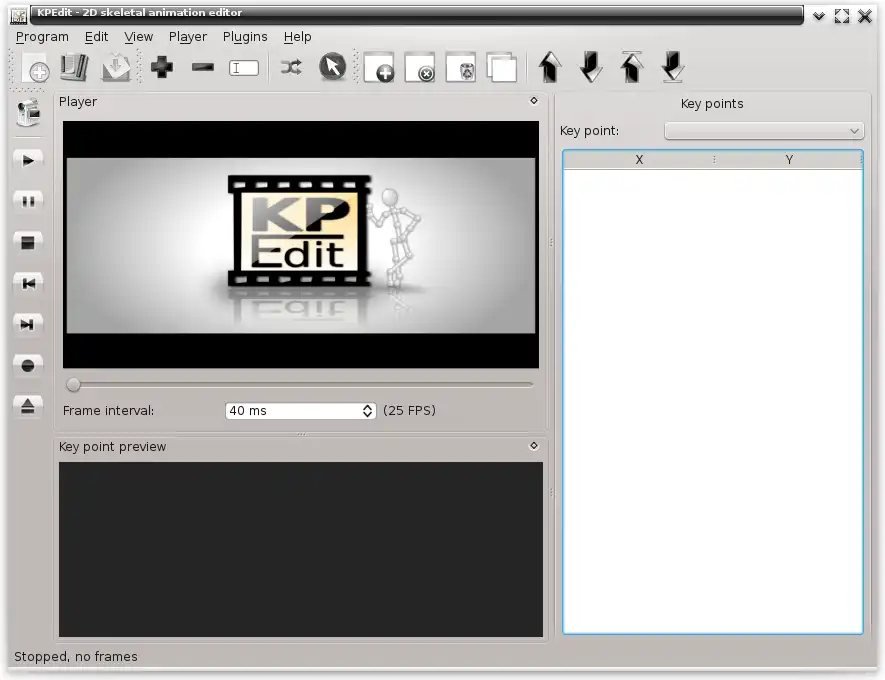Image resolution: width=885 pixels, height=680 pixels.
Task: Add key point with the plus icon
Action: coord(162,68)
